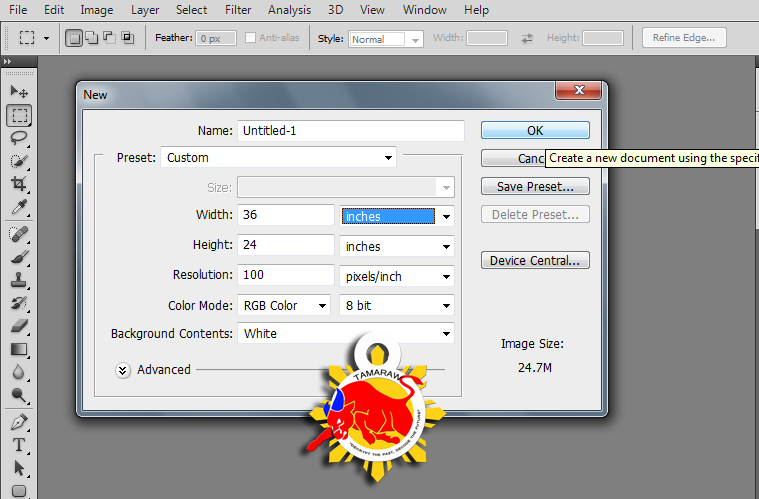Viewport: 759px width, 499px height.
Task: Open the Filter menu
Action: [x=238, y=10]
